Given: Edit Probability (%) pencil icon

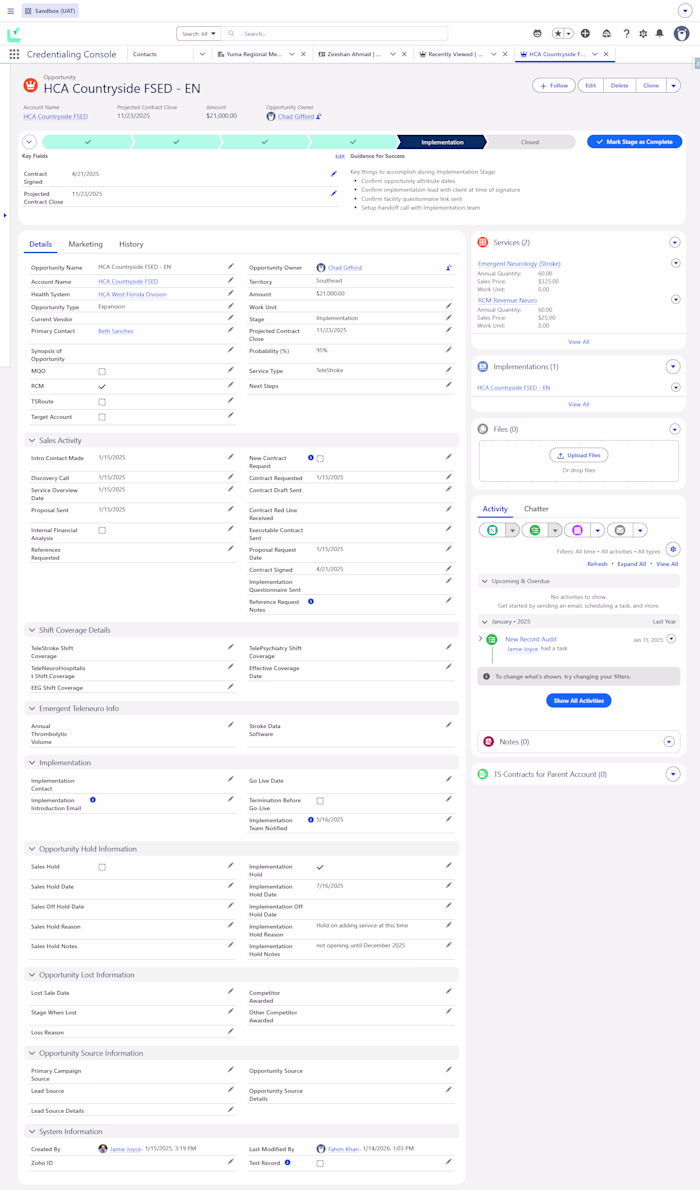Looking at the screenshot, I should tap(449, 350).
